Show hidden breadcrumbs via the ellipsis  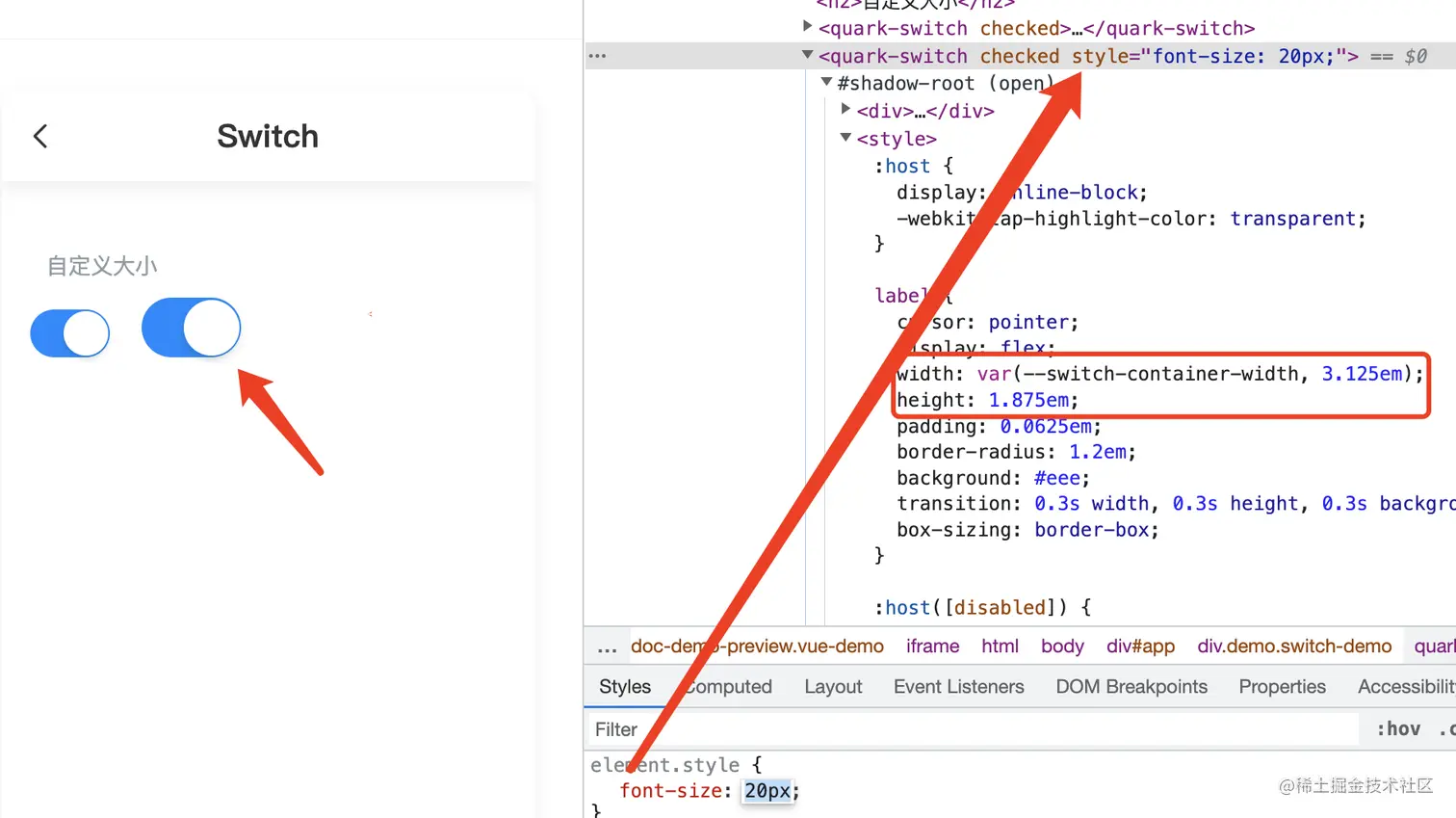click(x=607, y=646)
